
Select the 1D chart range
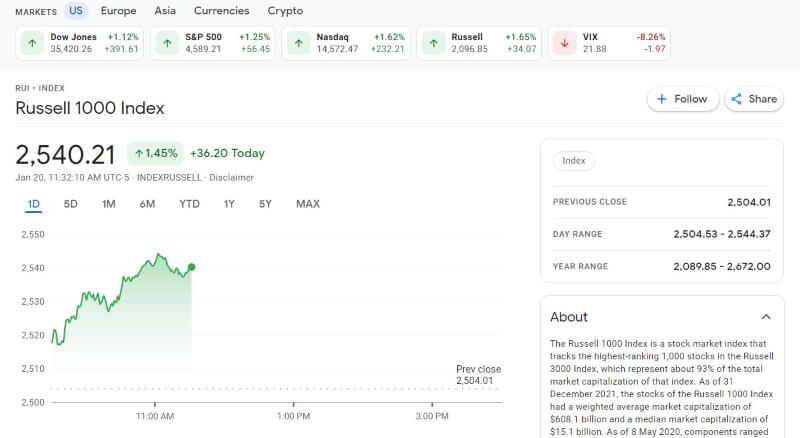pos(34,204)
